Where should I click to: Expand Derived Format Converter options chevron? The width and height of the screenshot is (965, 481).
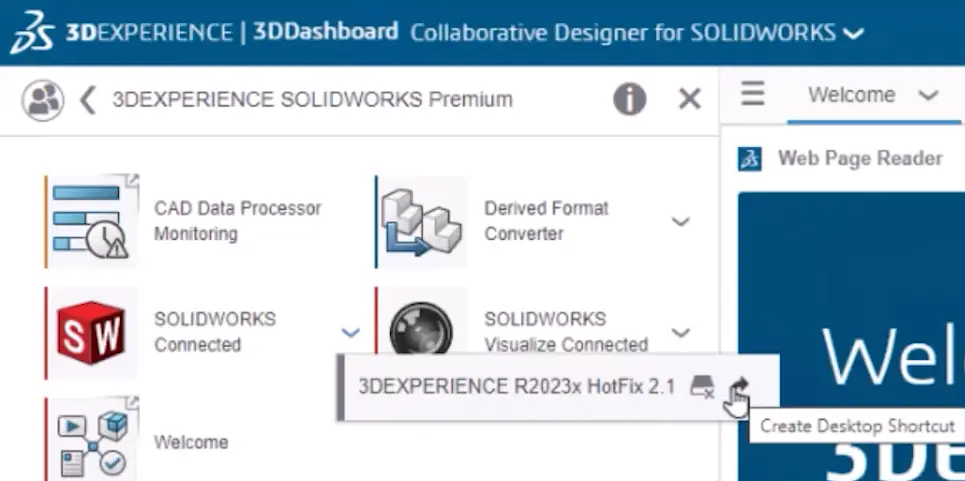[x=680, y=221]
